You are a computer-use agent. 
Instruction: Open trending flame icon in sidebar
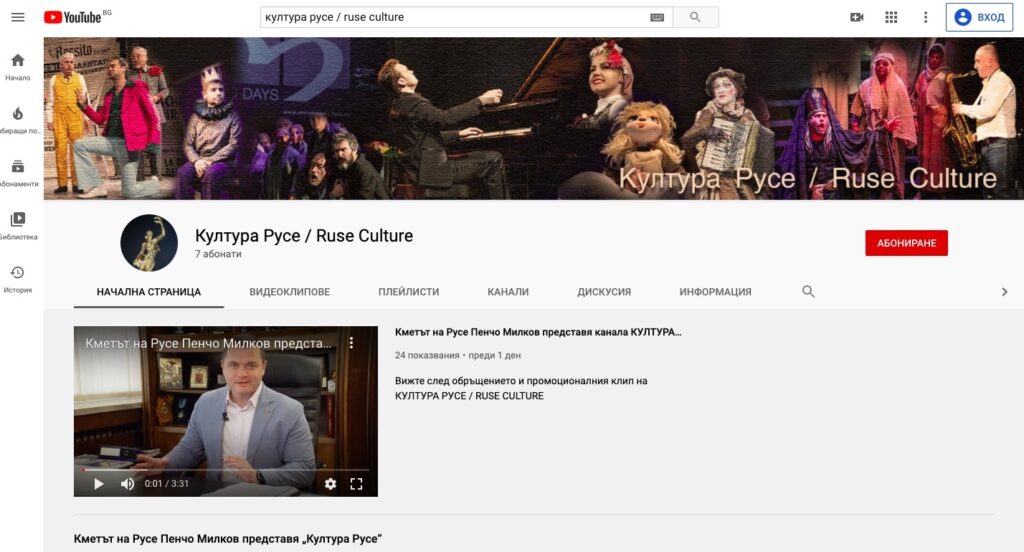[18, 120]
